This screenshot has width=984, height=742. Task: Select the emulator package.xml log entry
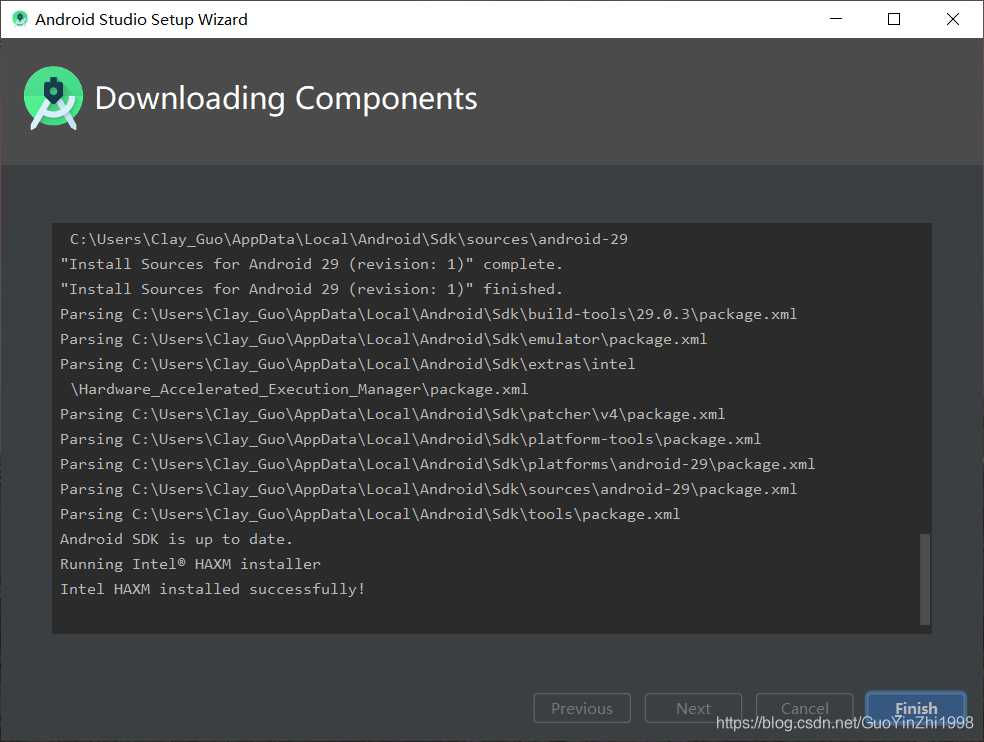tap(408, 338)
